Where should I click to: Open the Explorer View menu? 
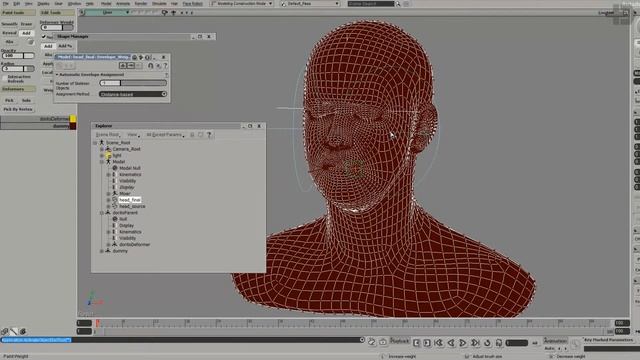click(133, 135)
